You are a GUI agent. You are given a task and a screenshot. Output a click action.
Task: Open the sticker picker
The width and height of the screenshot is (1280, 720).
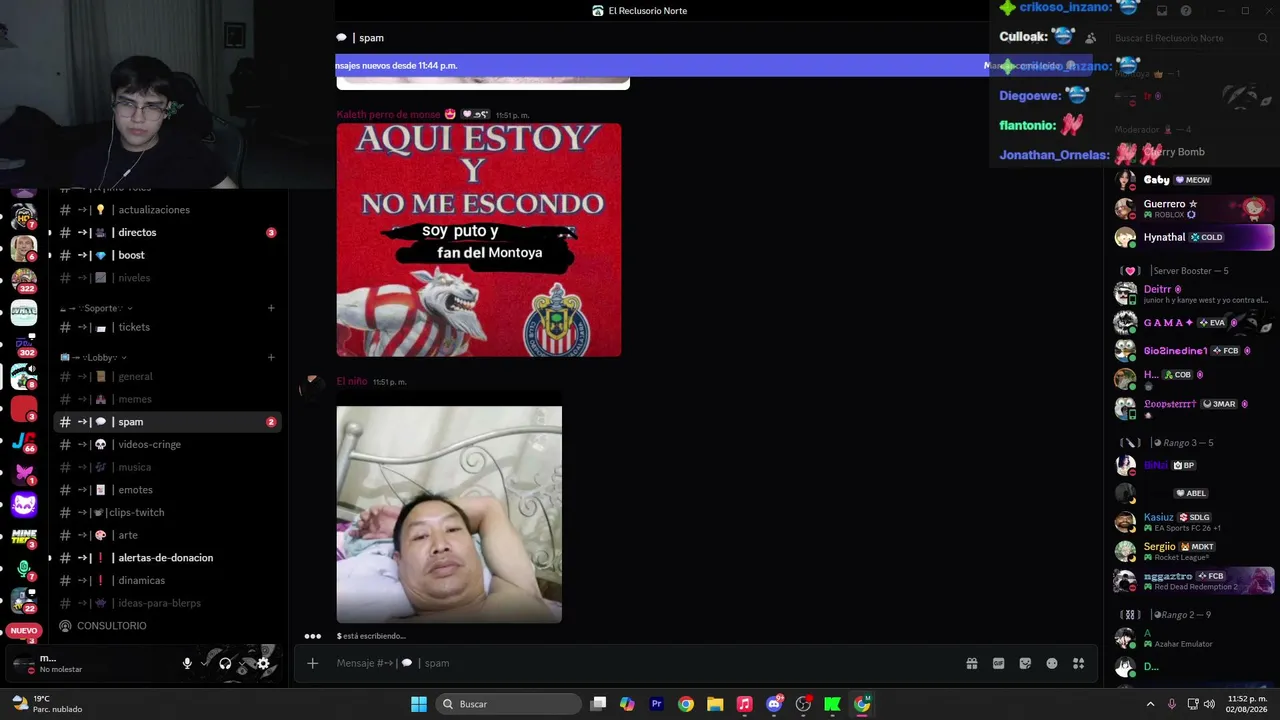click(x=1025, y=663)
